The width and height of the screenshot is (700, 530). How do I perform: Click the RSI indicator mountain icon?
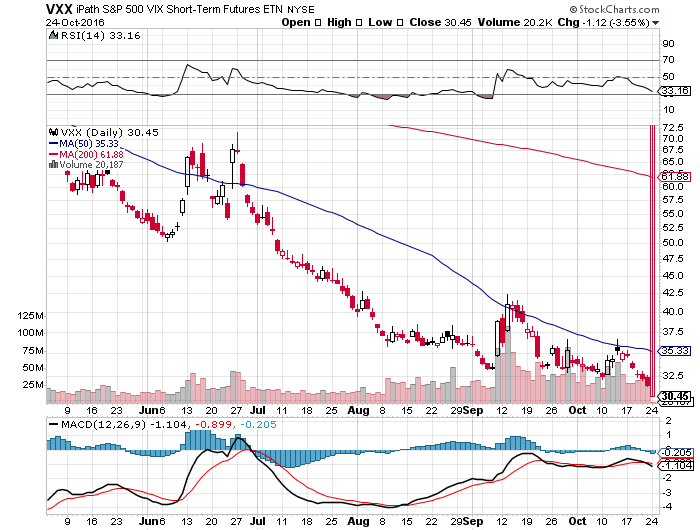(x=54, y=35)
